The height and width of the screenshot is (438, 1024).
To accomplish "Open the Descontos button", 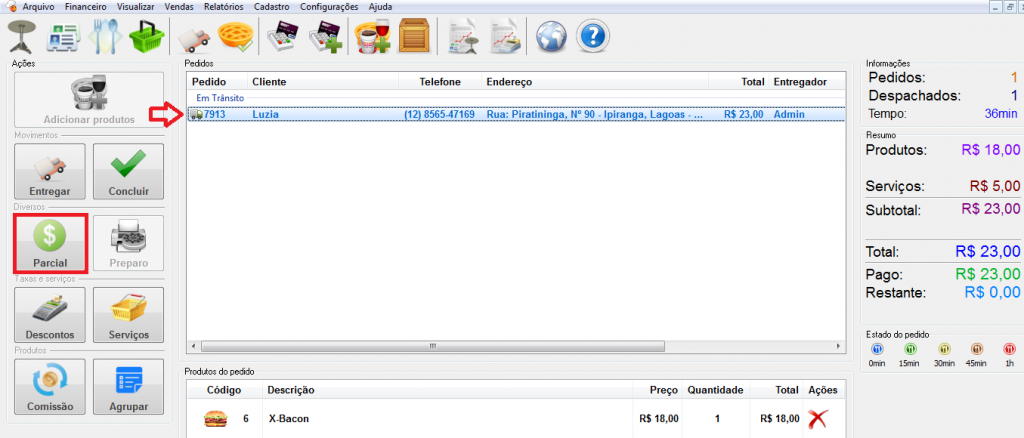I will click(50, 315).
